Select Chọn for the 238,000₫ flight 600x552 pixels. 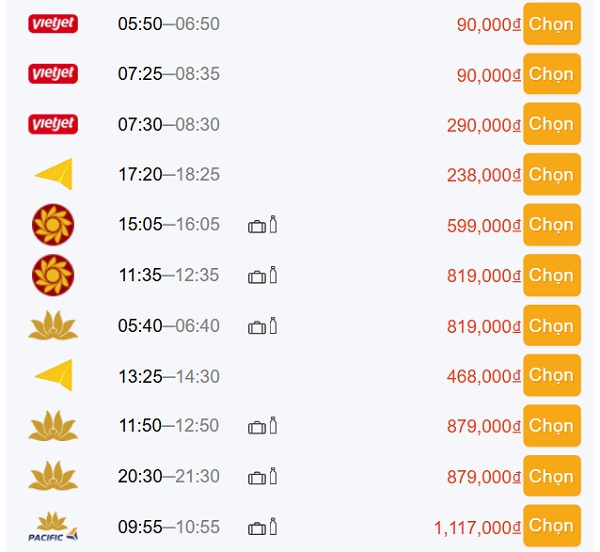551,174
